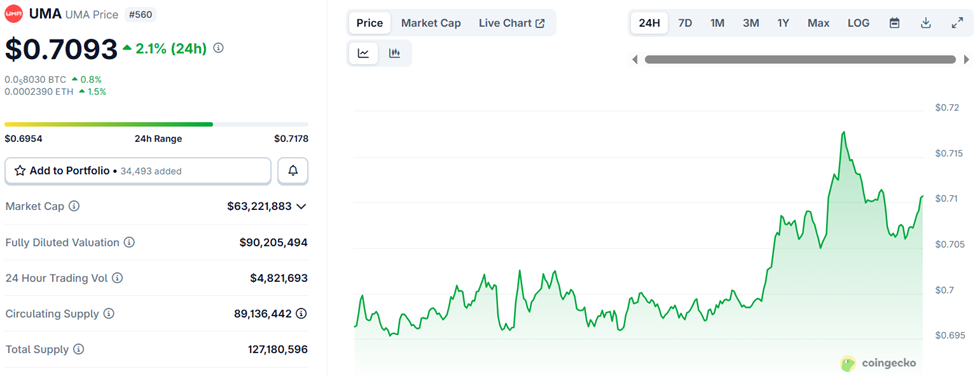
Task: Click the 127,180,596 total supply value
Action: [278, 350]
